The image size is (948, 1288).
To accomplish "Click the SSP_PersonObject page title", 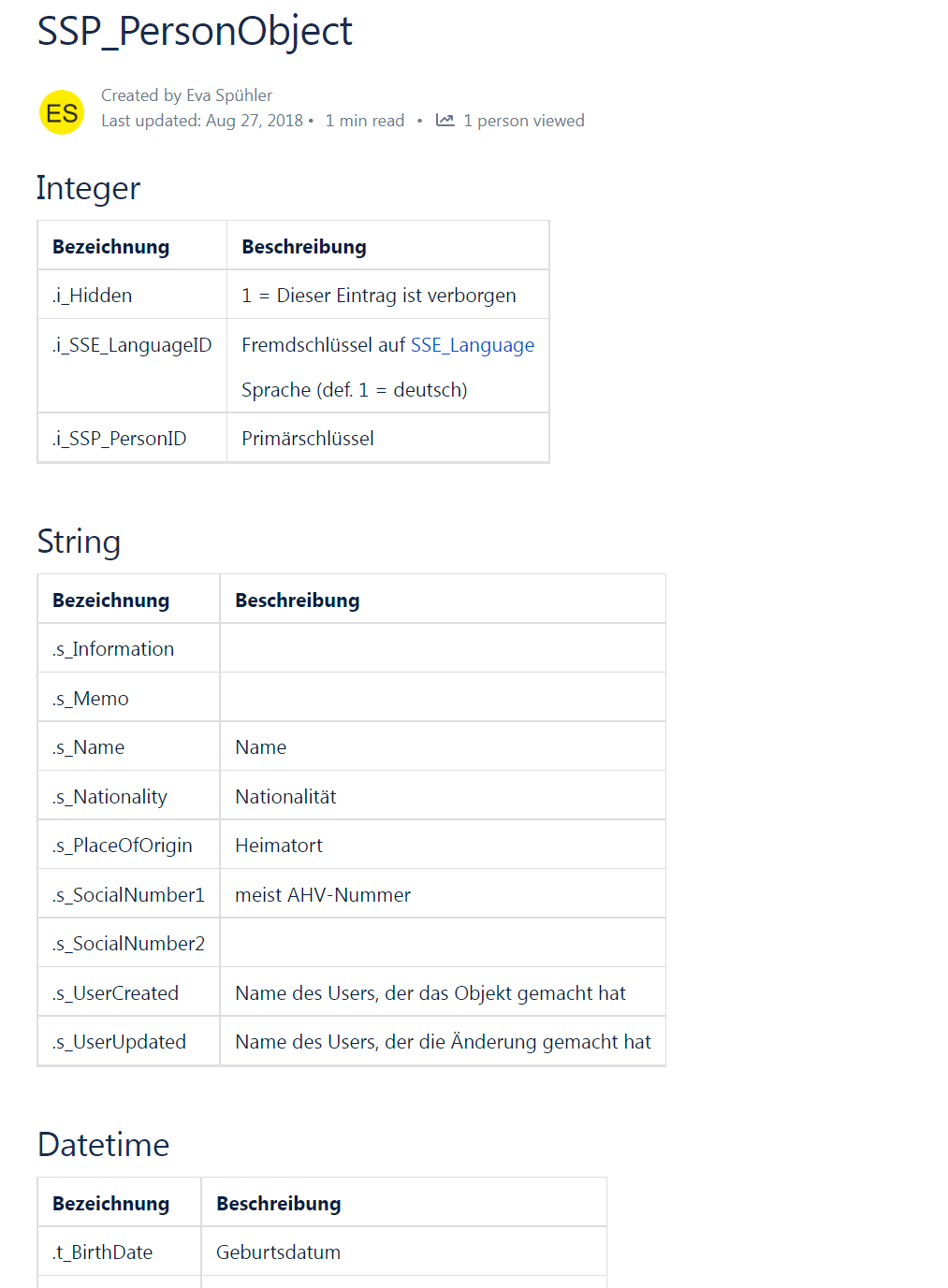I will coord(195,31).
